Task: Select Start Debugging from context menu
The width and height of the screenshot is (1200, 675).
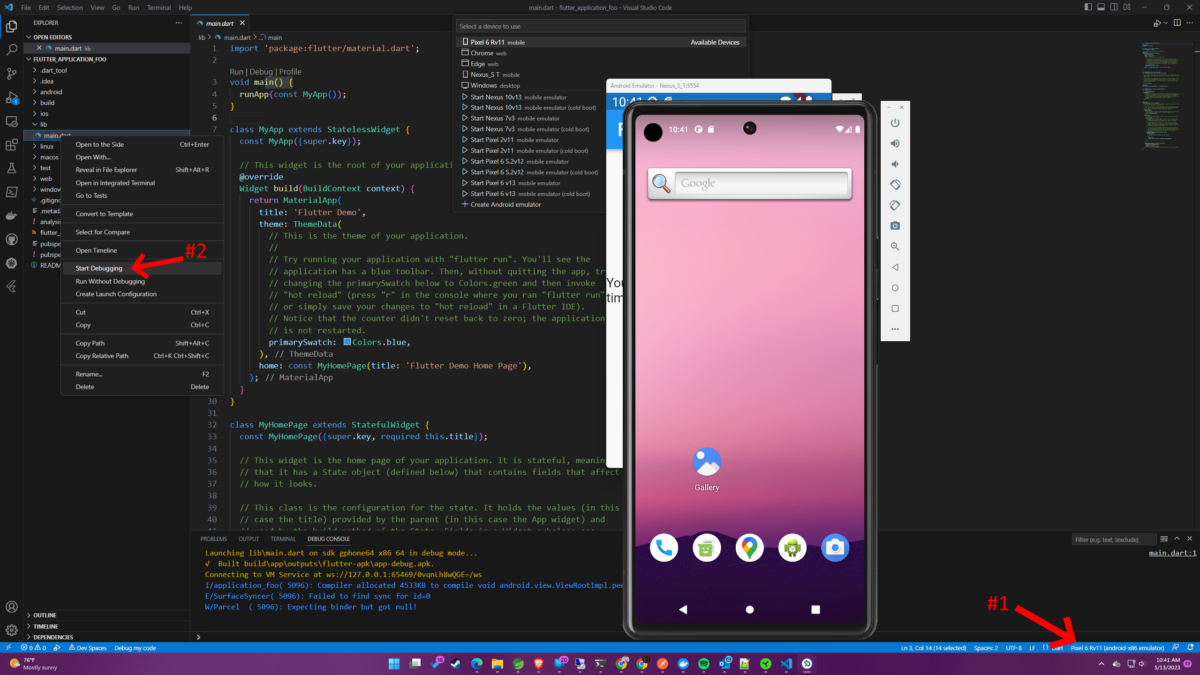Action: tap(99, 268)
